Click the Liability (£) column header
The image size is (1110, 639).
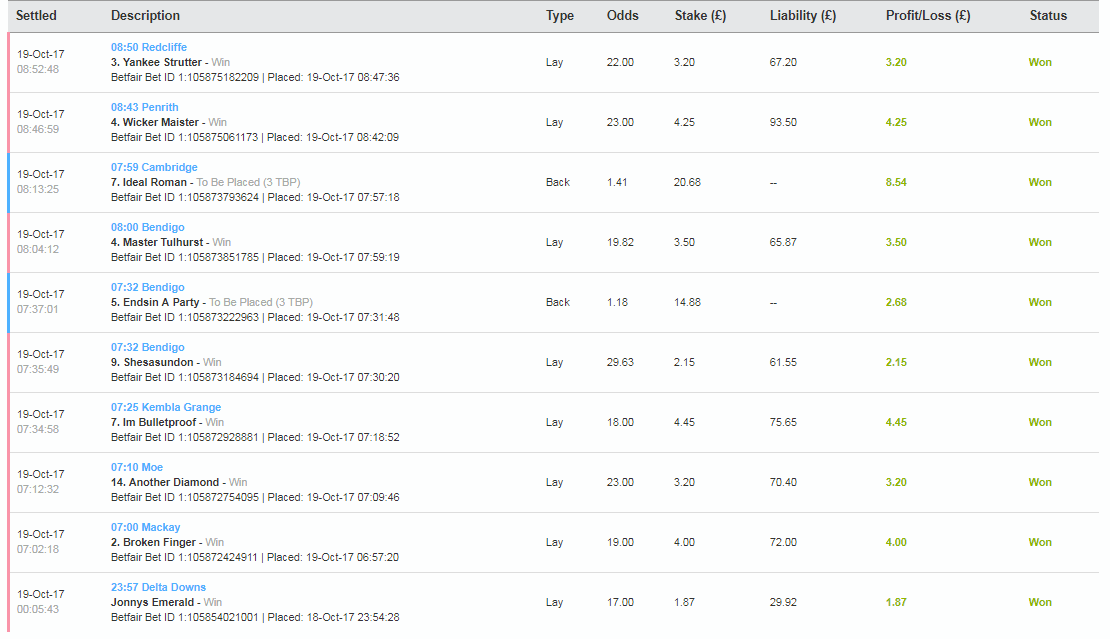803,16
